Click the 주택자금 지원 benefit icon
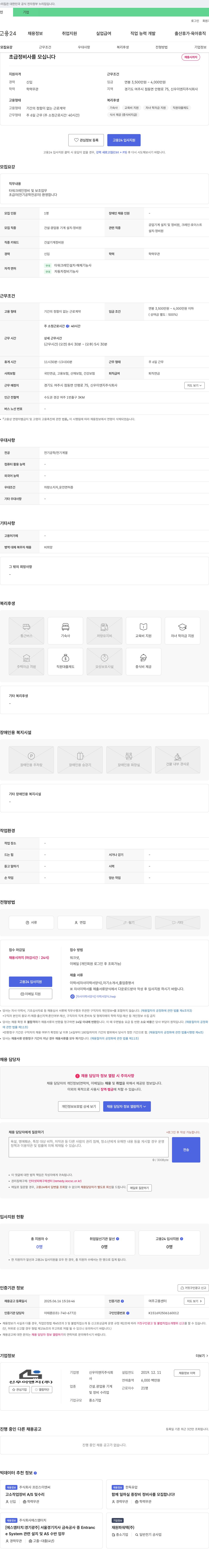 coord(26,662)
